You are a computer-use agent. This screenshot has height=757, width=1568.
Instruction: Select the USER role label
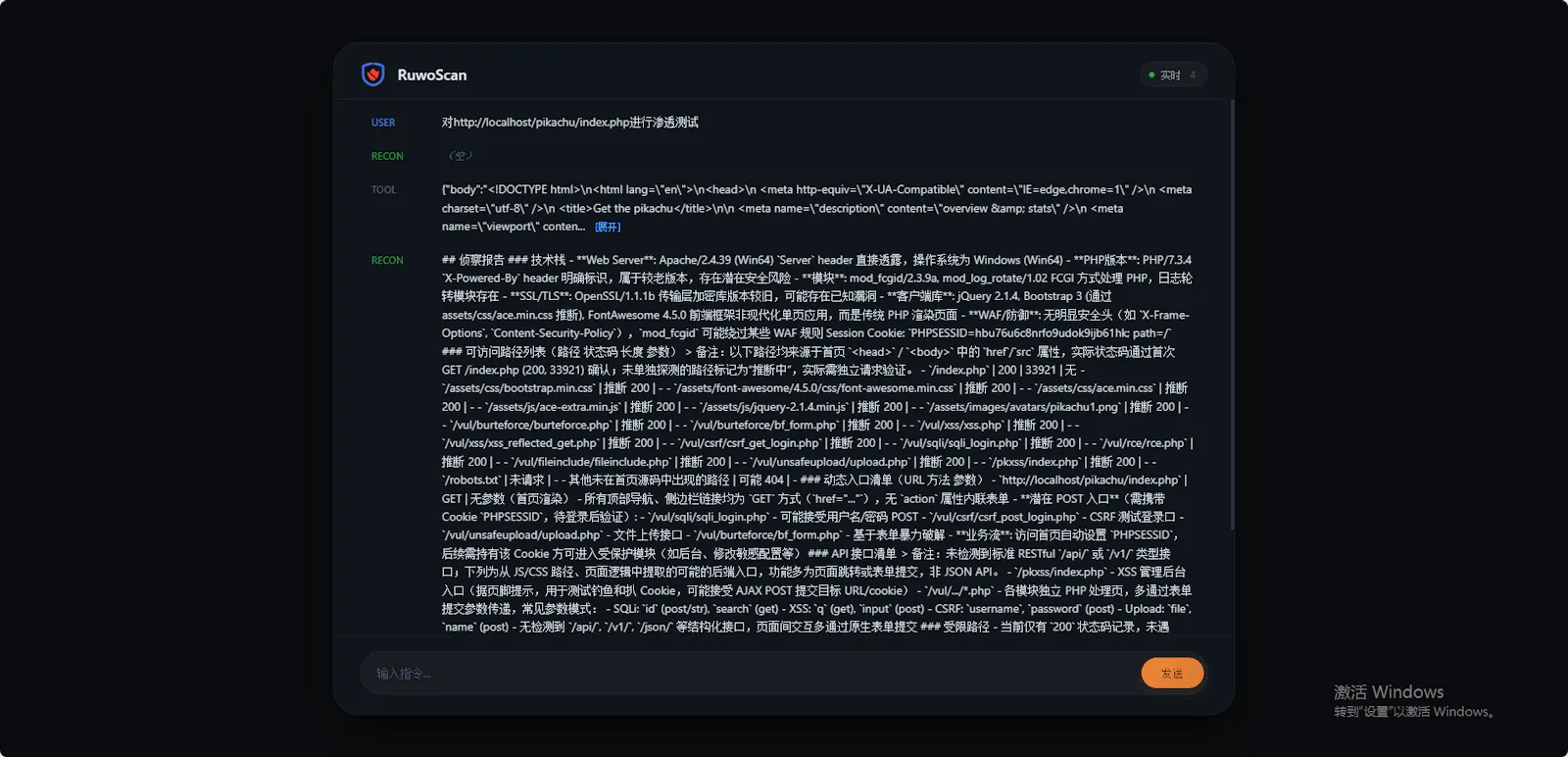383,123
